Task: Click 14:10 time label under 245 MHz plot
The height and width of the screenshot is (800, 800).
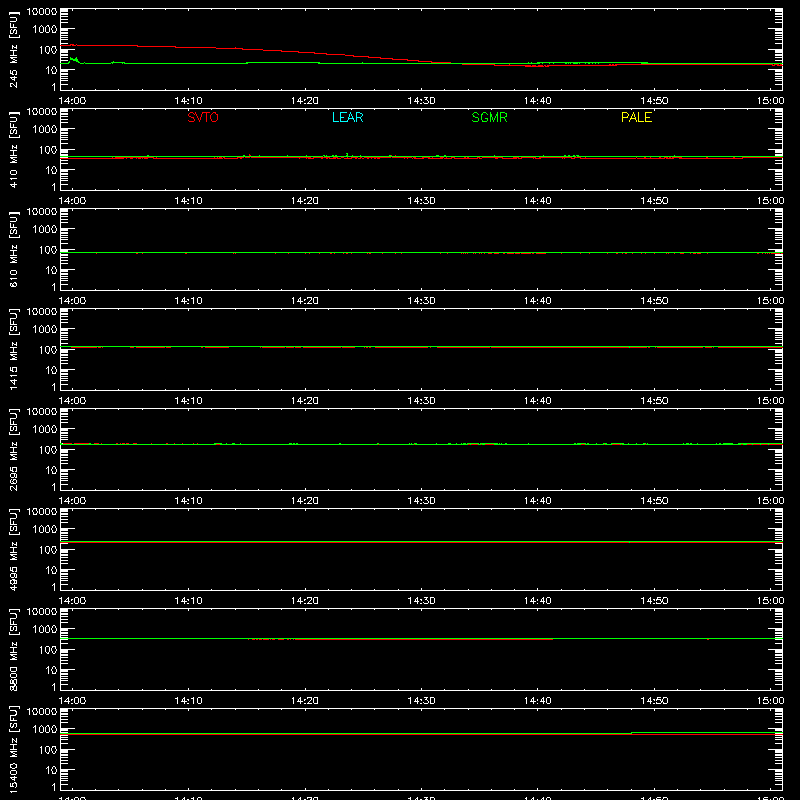Action: coord(188,101)
